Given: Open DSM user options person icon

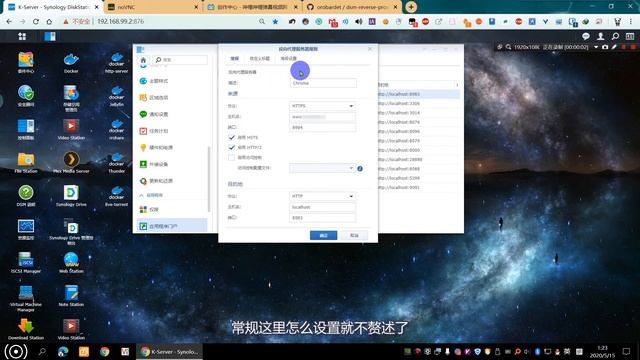Looking at the screenshot, I should click(x=600, y=36).
